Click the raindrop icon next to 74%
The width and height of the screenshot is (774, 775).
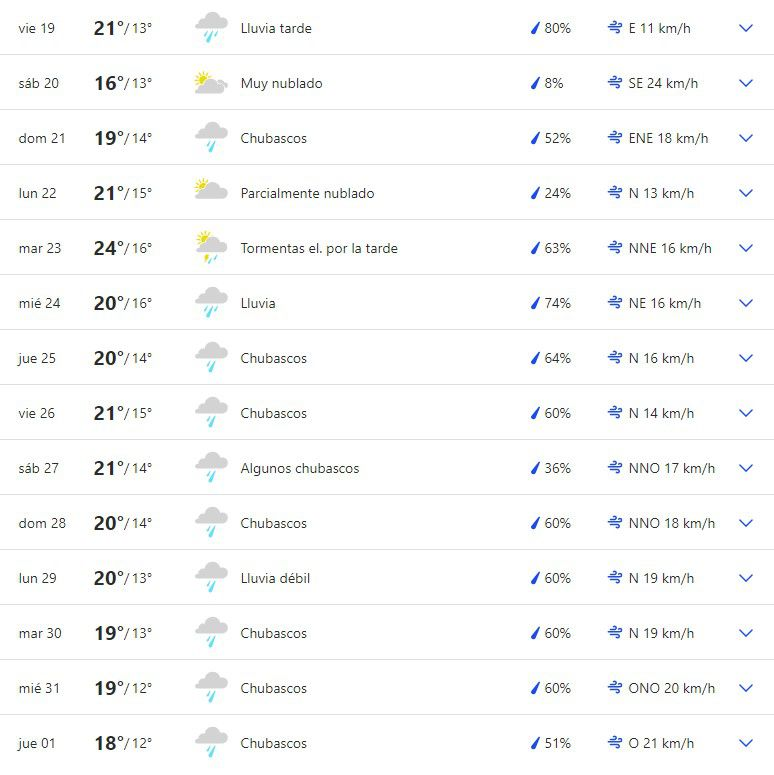point(535,303)
